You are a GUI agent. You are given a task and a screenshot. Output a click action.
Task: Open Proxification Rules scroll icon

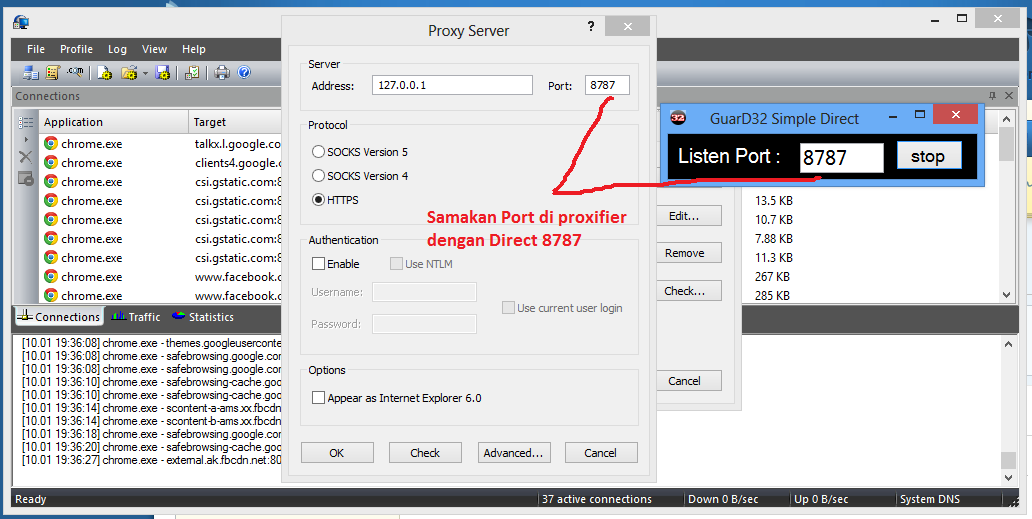click(53, 73)
